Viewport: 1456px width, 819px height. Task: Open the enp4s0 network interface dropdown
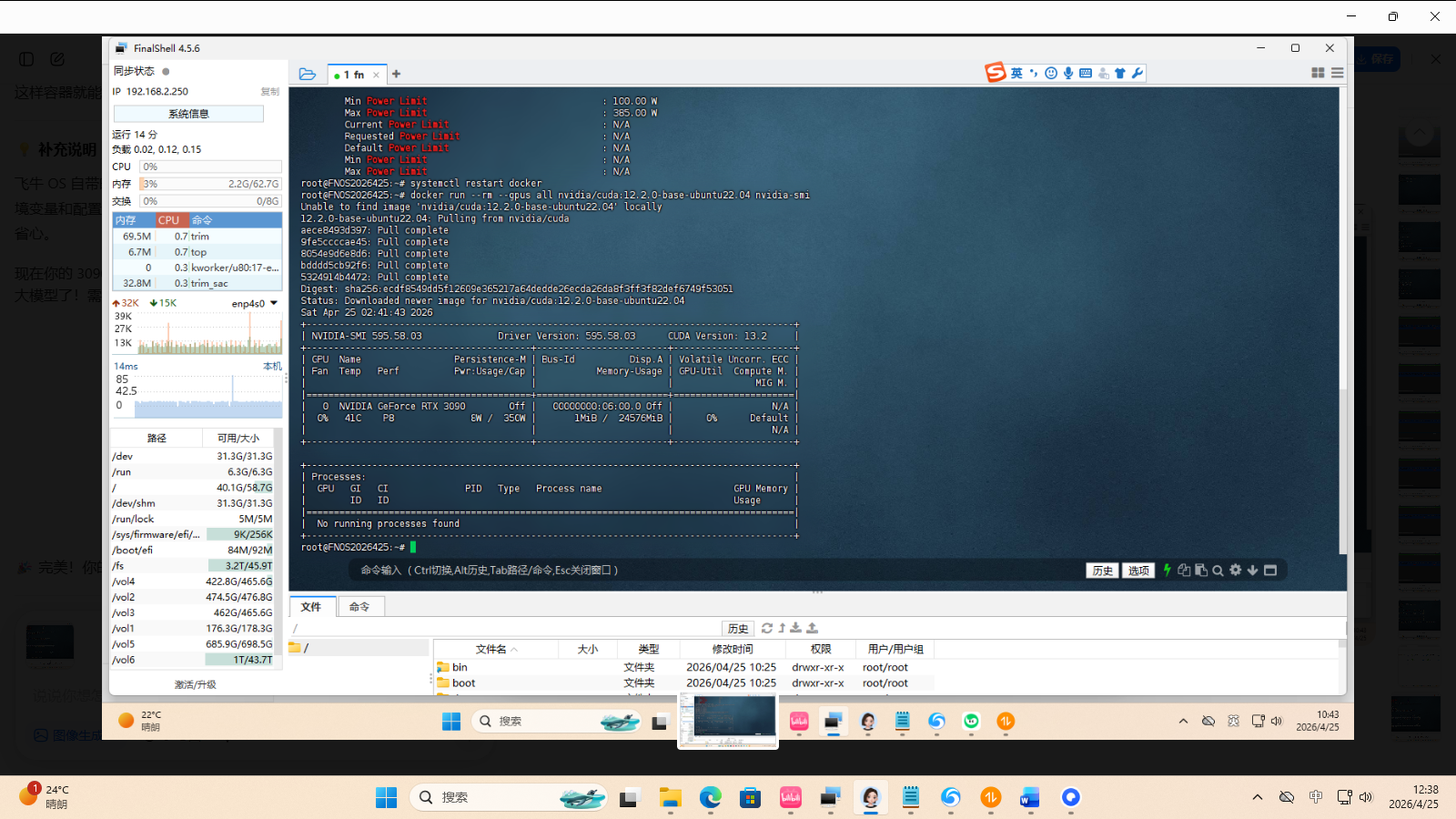click(x=273, y=303)
